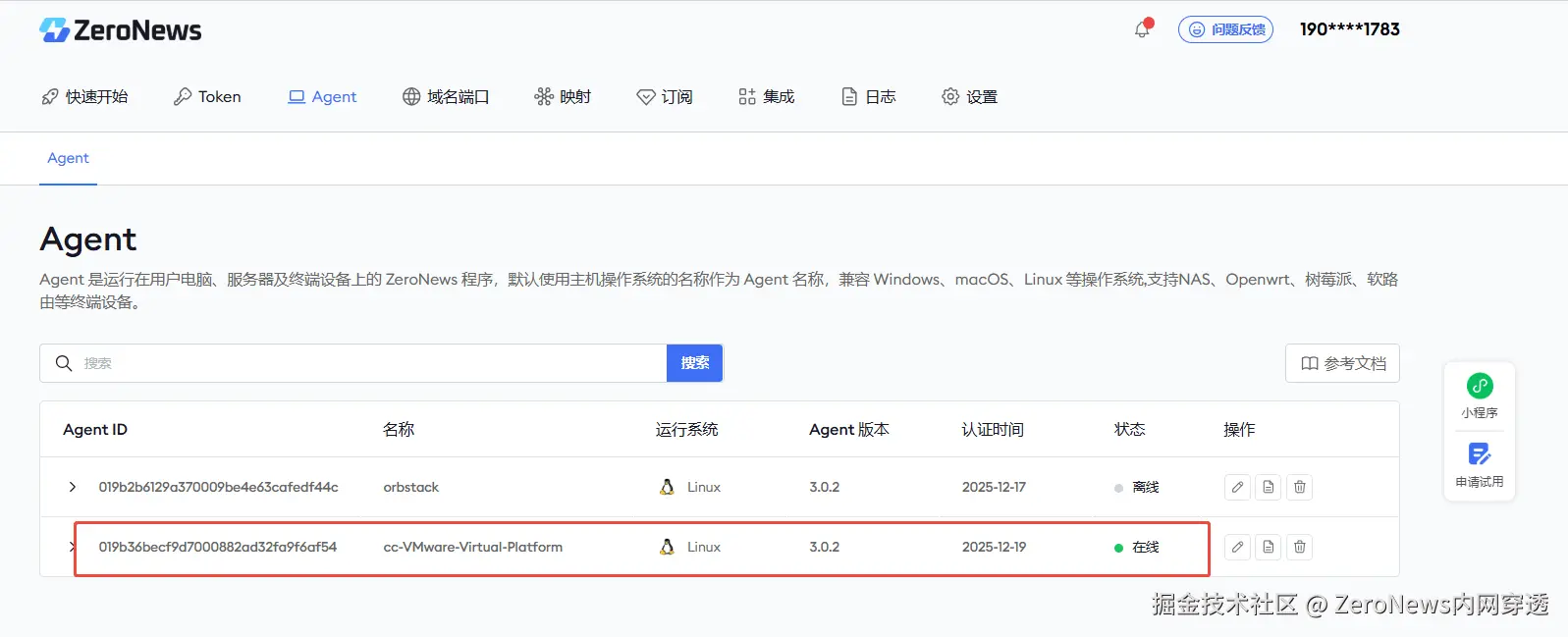Click the name cc-VMware-Virtual-Platform
This screenshot has height=637, width=1568.
click(x=473, y=547)
